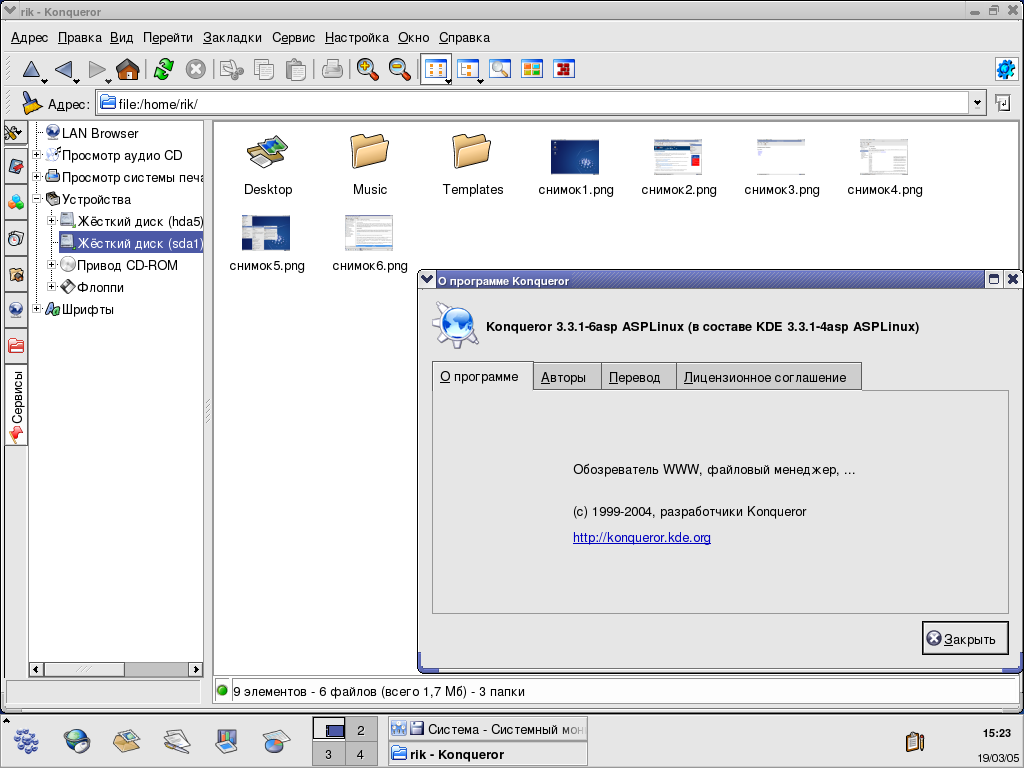1024x768 pixels.
Task: Click the sidebar horizontal scrollbar left arrow
Action: tap(37, 669)
